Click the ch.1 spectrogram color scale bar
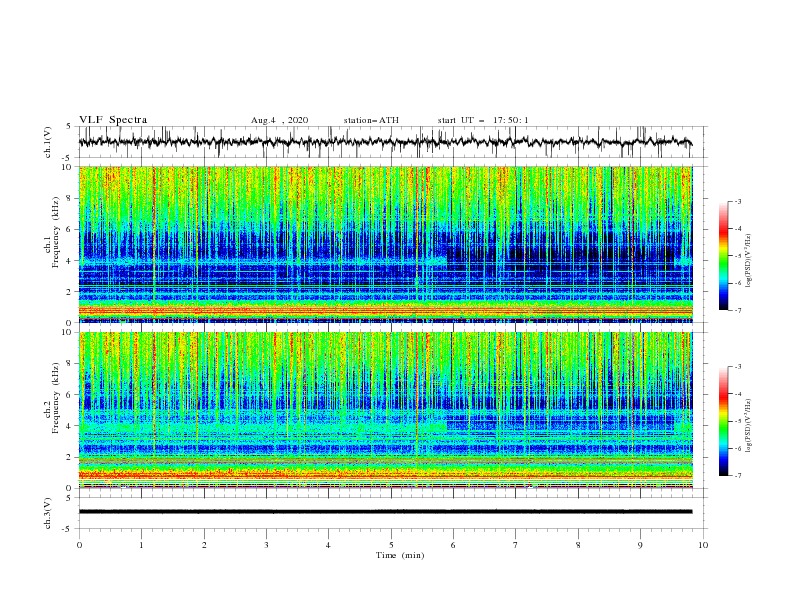This screenshot has height=612, width=792. [724, 256]
